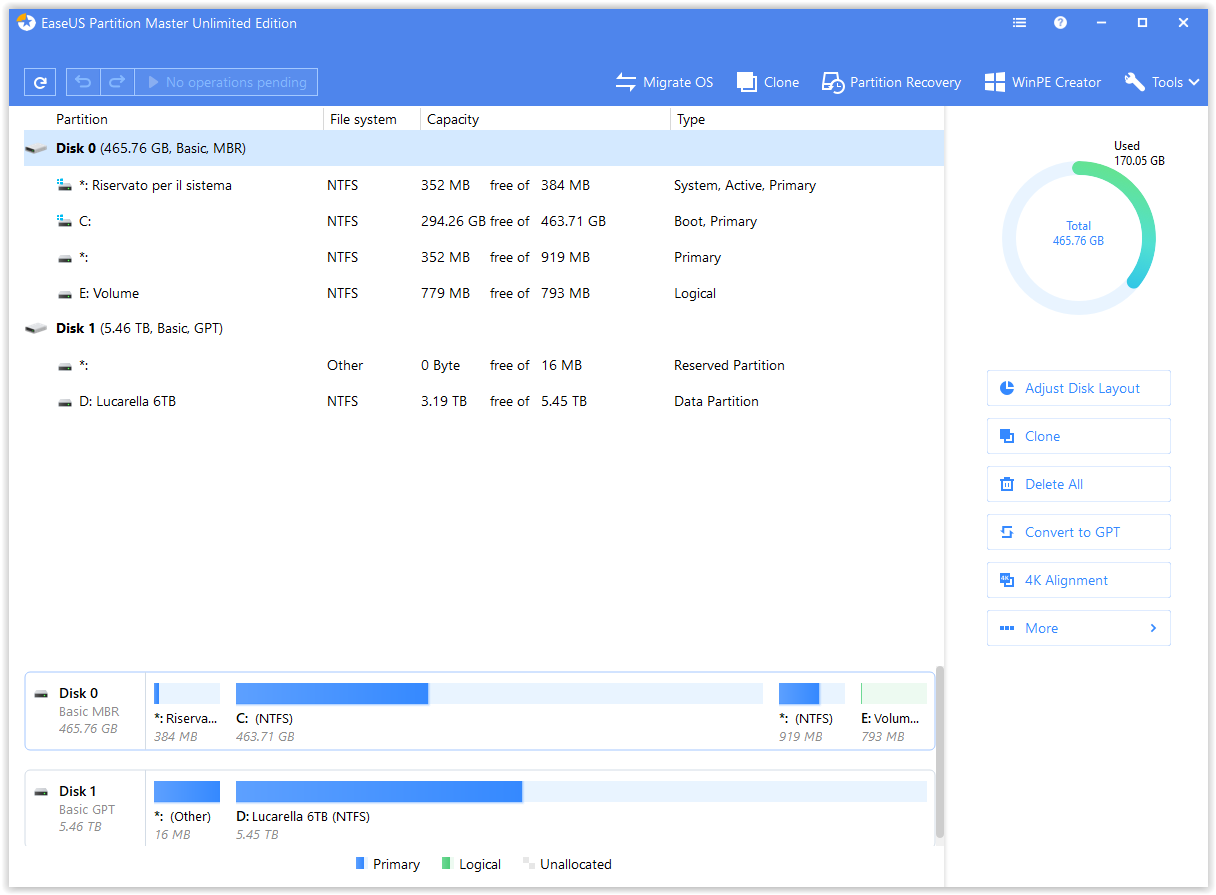Screen dimensions: 1216x895
Task: Click the C: partition Windows drive icon
Action: (x=65, y=221)
